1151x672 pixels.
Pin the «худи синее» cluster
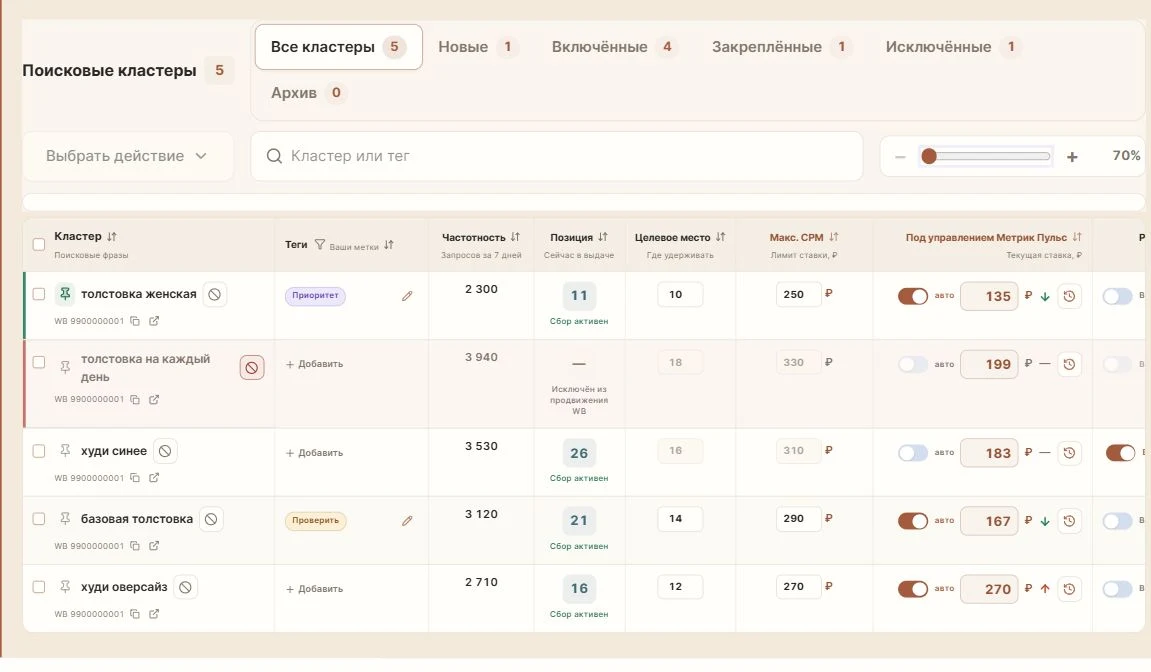(65, 451)
